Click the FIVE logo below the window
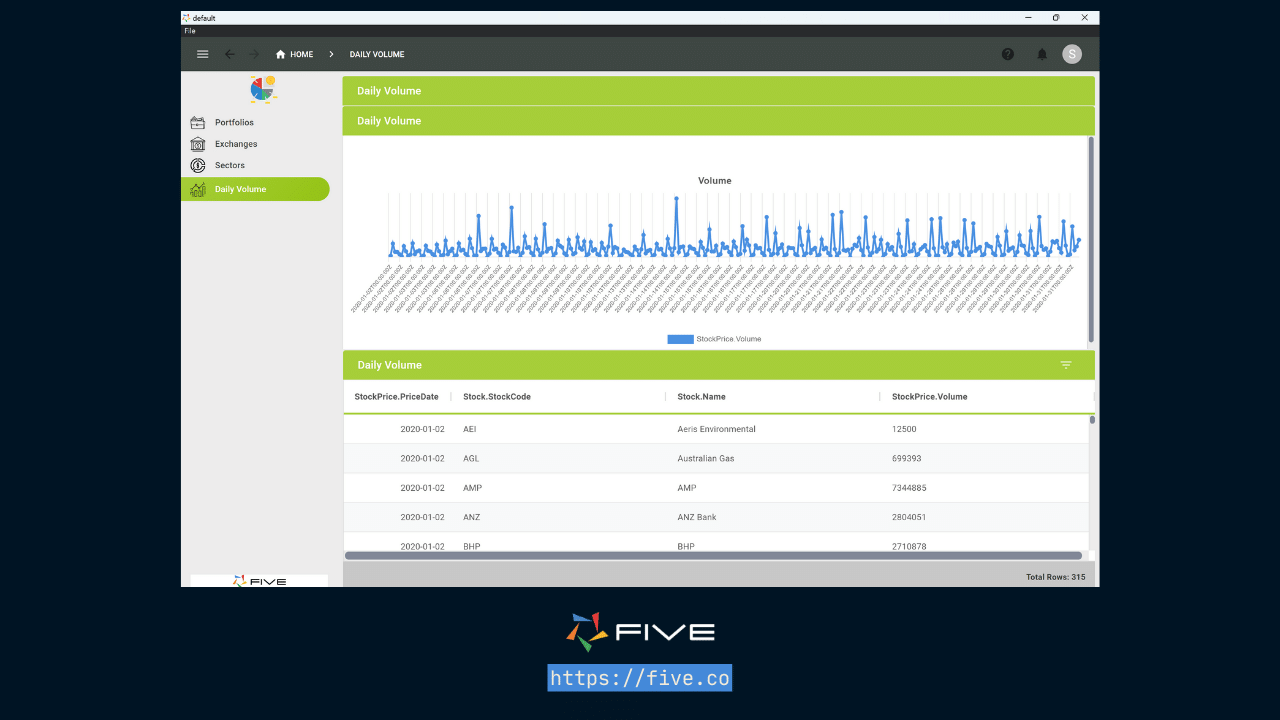 (x=640, y=632)
